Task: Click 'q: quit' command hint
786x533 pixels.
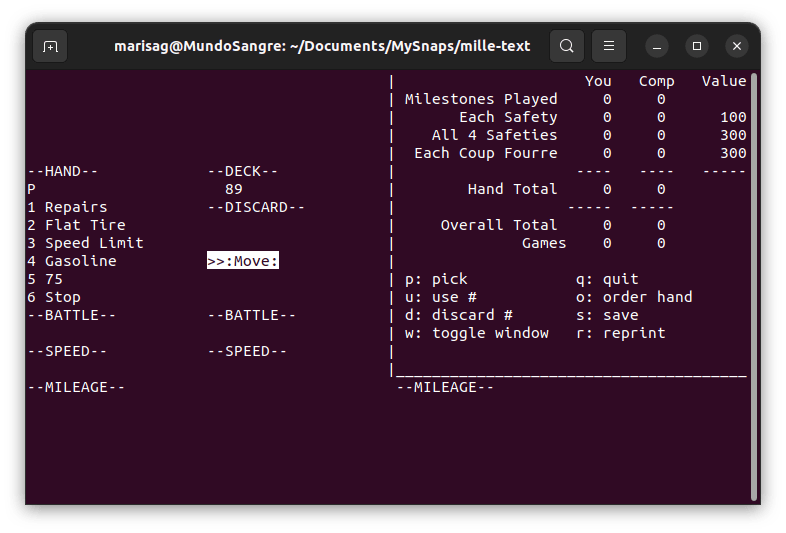Action: (607, 279)
